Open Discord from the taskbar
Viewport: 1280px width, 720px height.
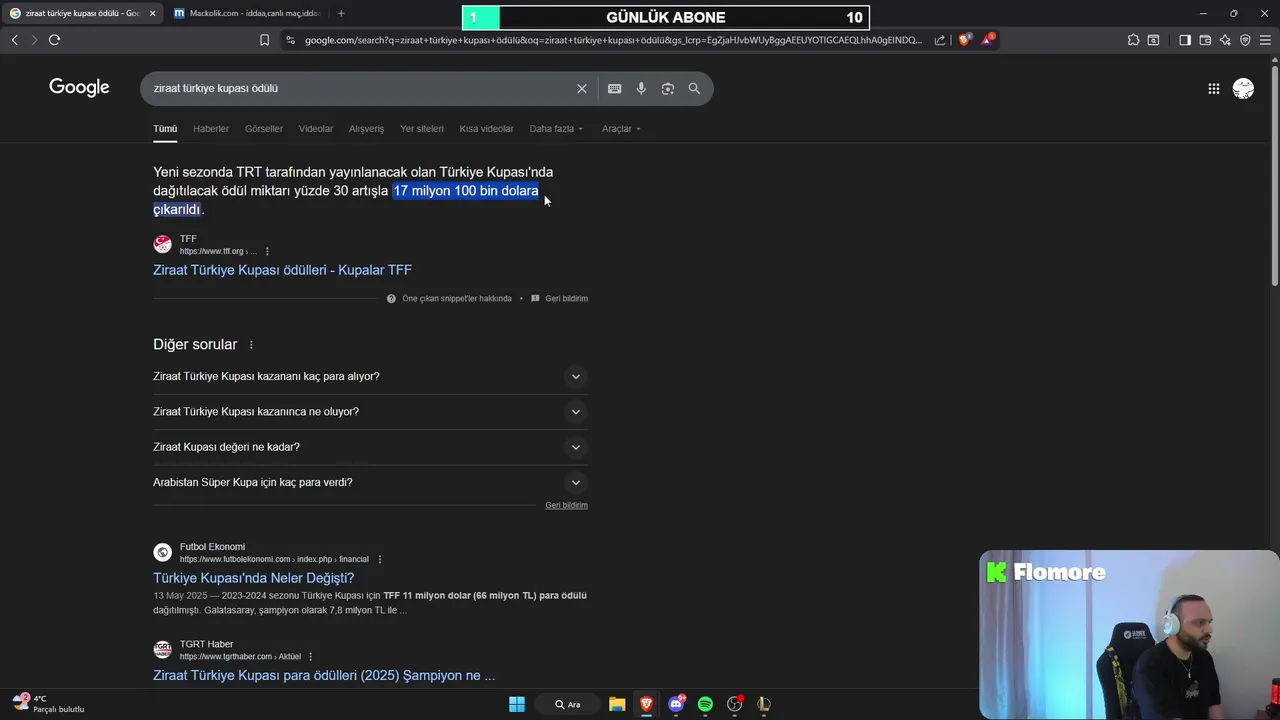676,704
